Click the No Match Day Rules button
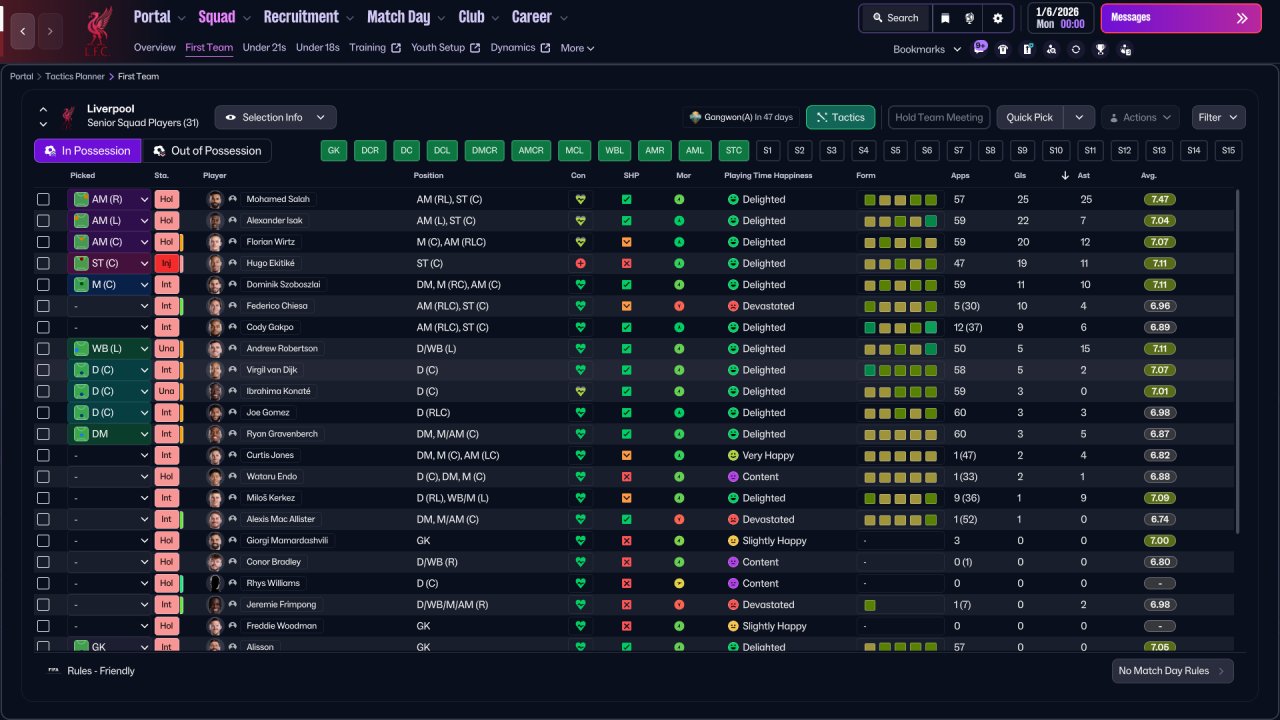The width and height of the screenshot is (1280, 720). click(x=1172, y=671)
